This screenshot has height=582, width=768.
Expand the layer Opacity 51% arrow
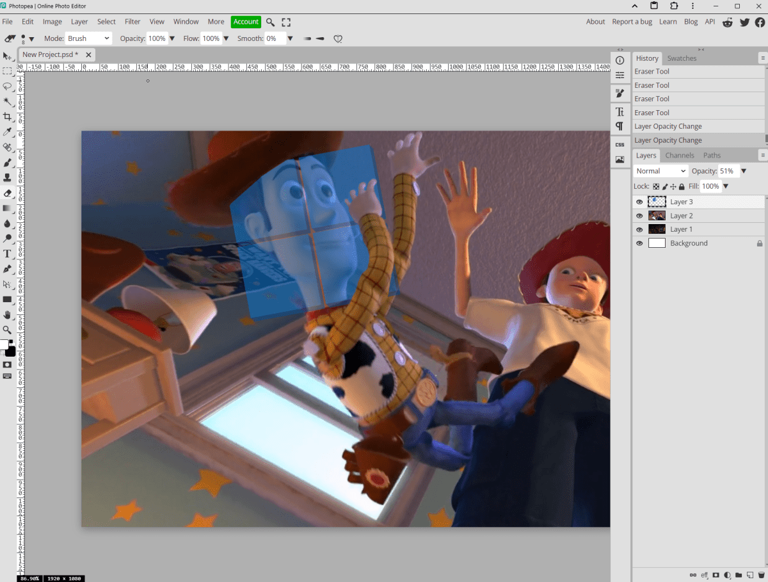pos(744,171)
